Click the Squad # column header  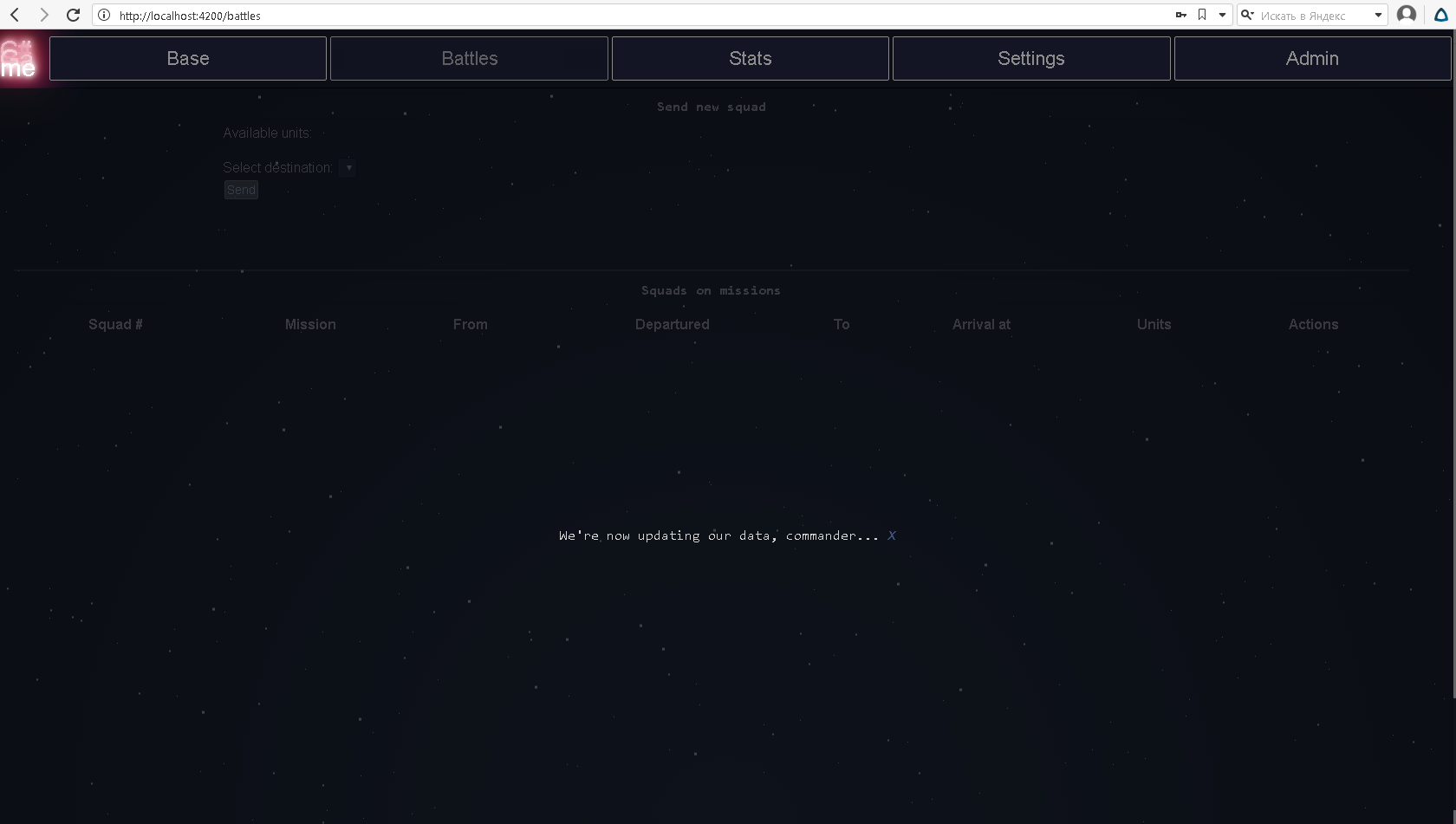pos(115,324)
